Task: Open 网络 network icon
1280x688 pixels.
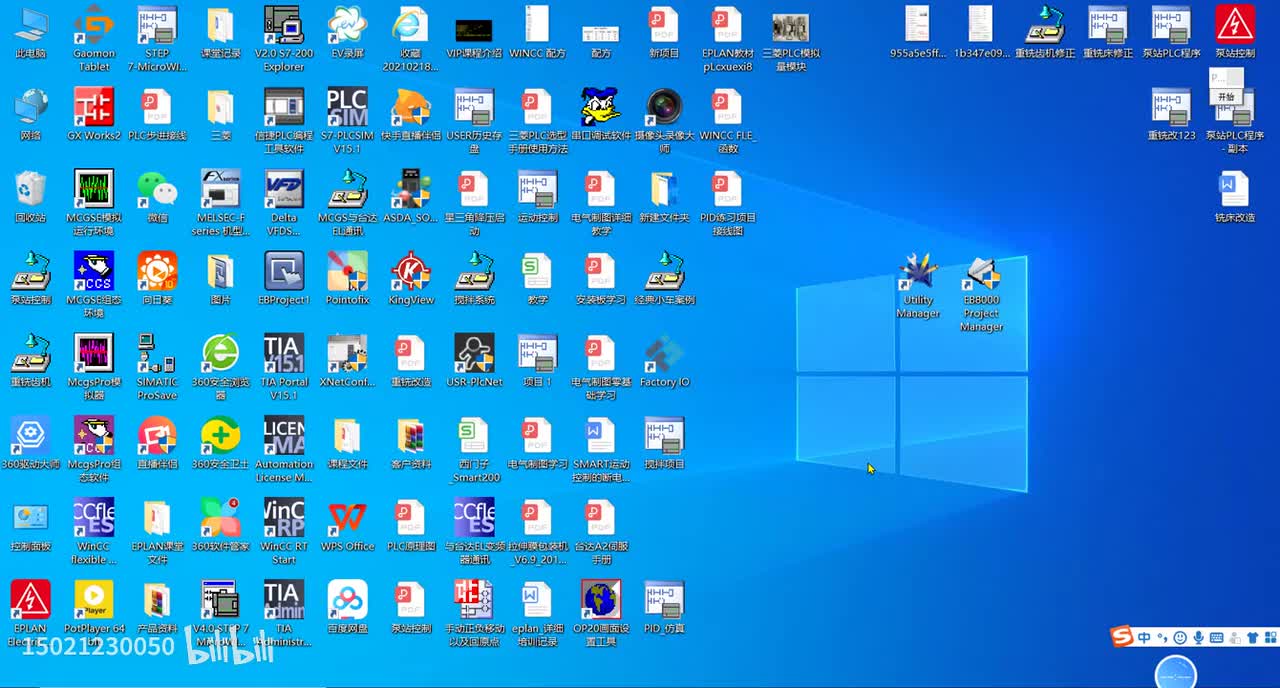Action: [30, 114]
